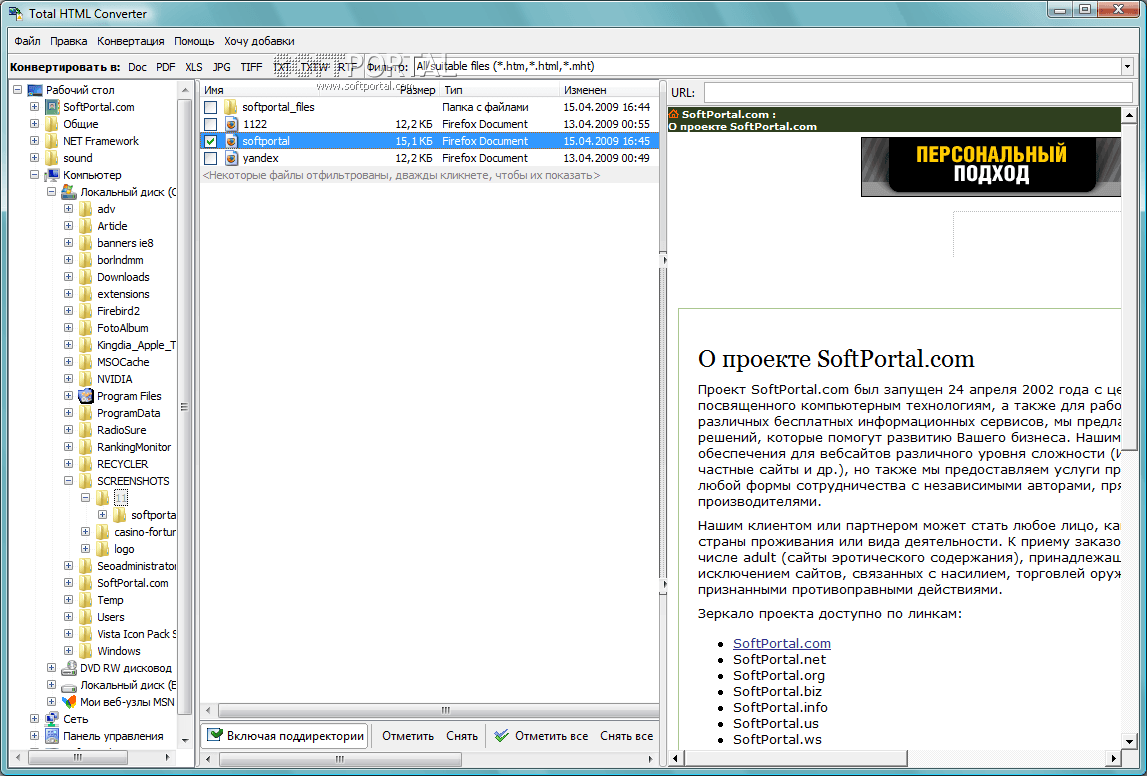Choose JPG conversion format

222,67
